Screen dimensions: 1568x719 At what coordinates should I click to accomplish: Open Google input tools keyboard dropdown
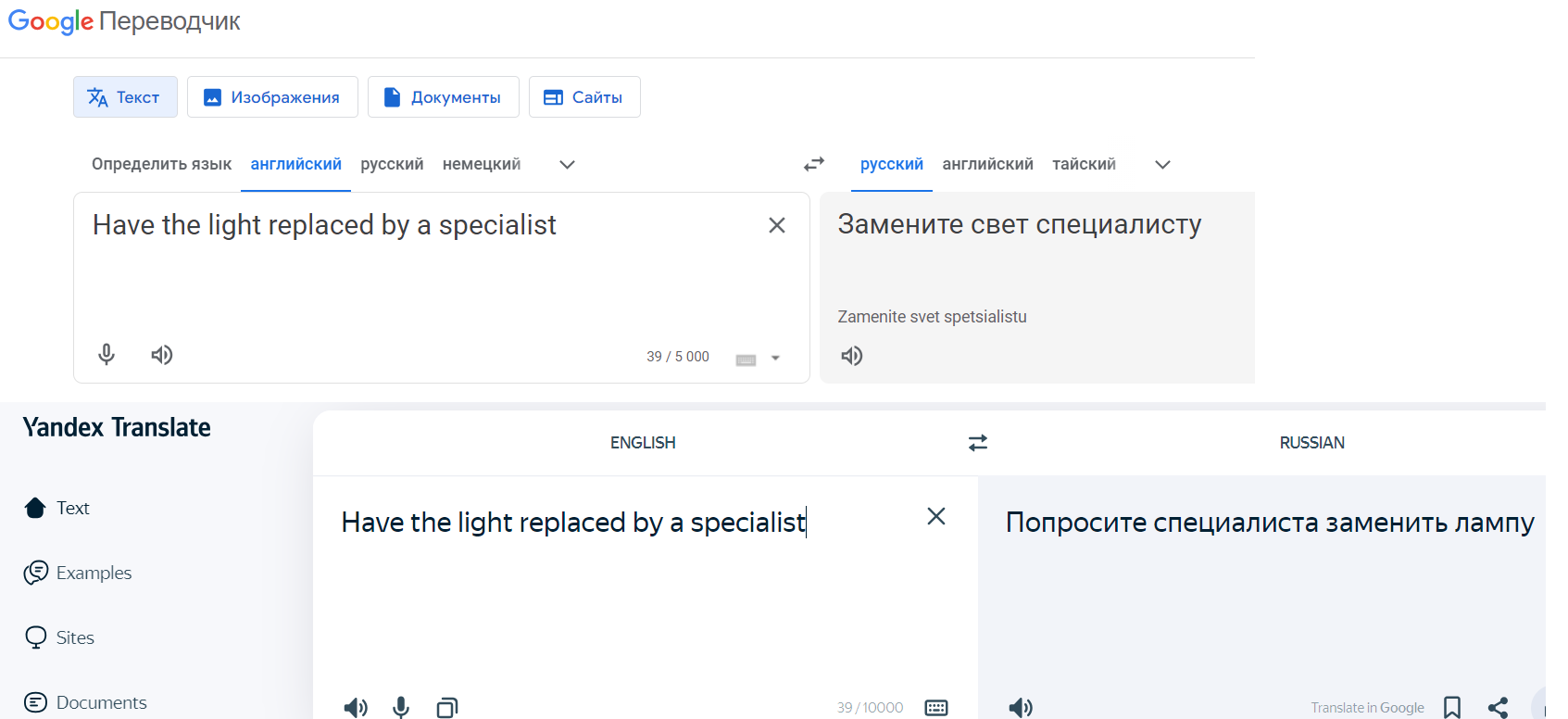point(775,358)
